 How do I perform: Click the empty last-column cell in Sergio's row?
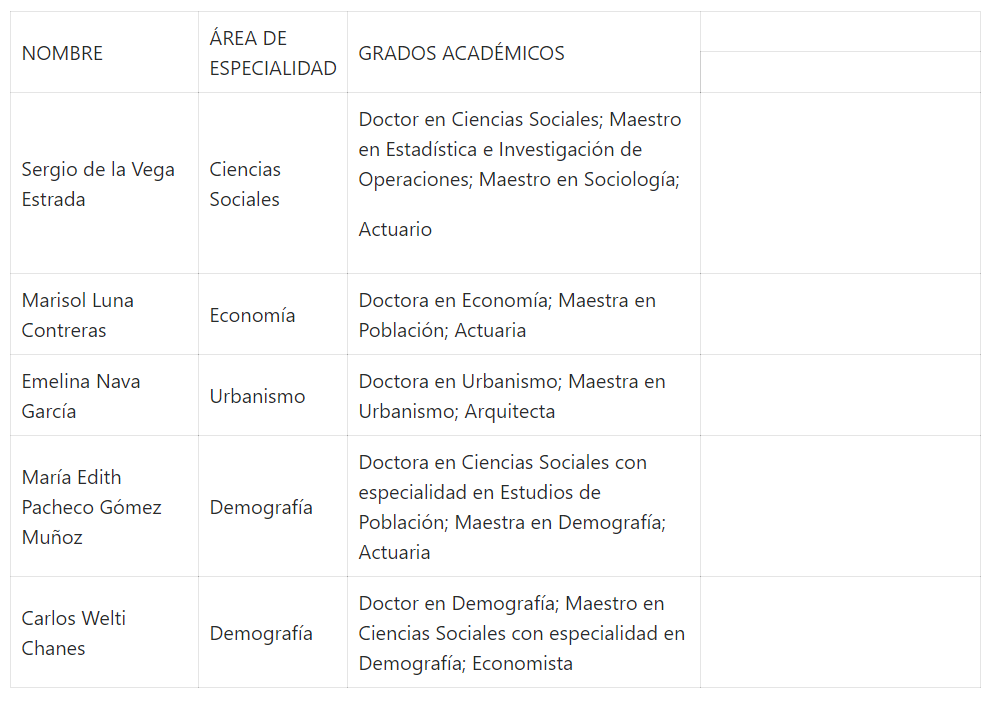click(840, 184)
